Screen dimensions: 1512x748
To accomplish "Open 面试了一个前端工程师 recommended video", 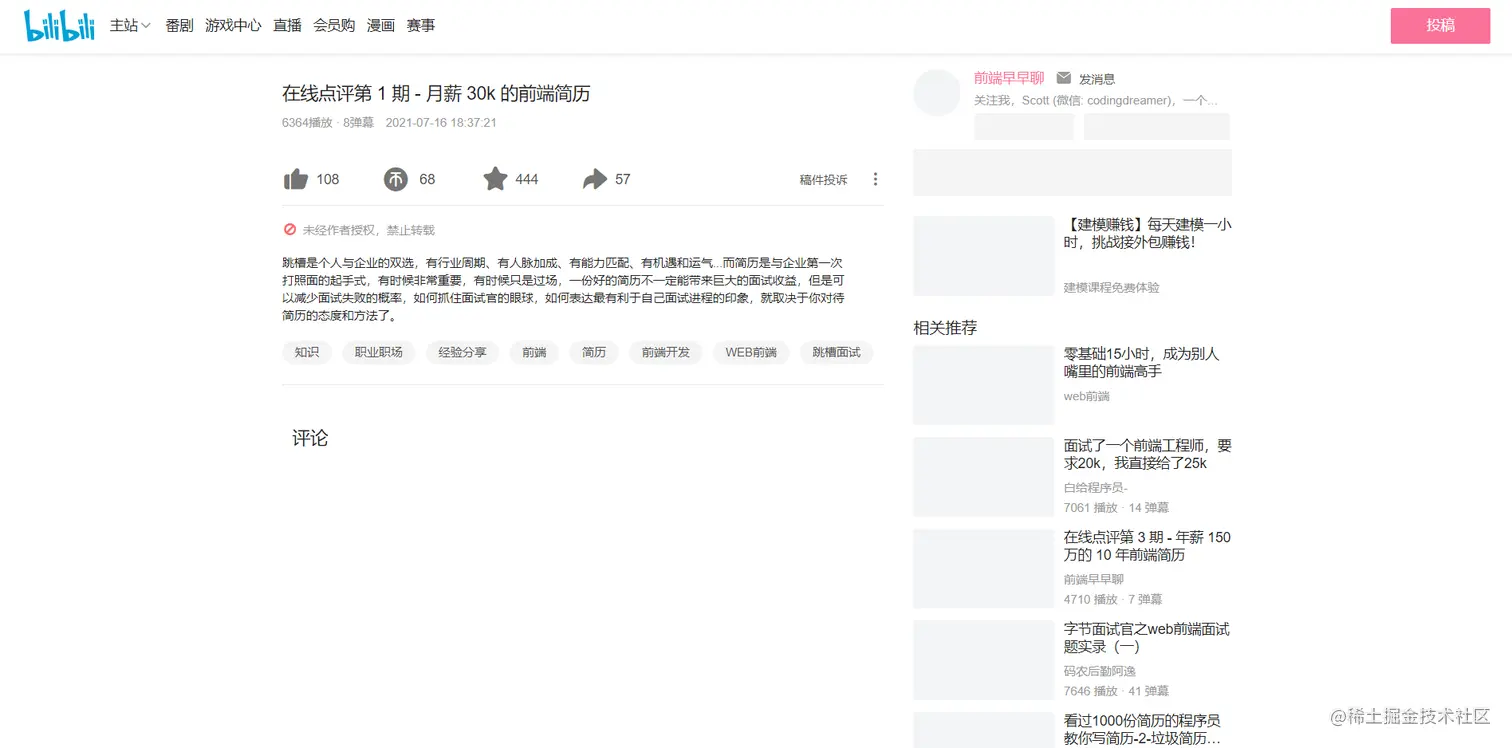I will click(x=1148, y=454).
